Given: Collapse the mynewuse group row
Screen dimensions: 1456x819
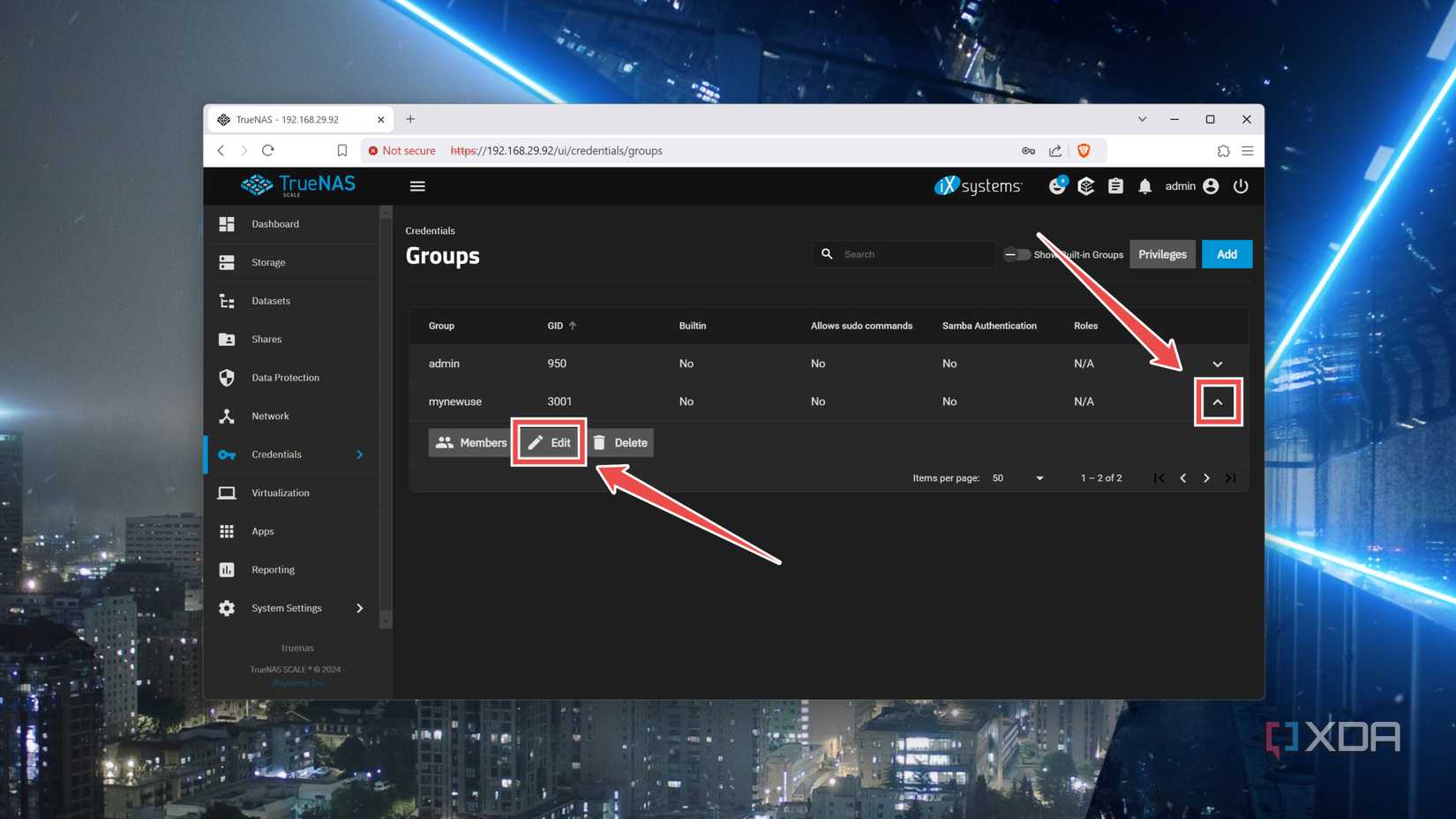Looking at the screenshot, I should pos(1219,401).
